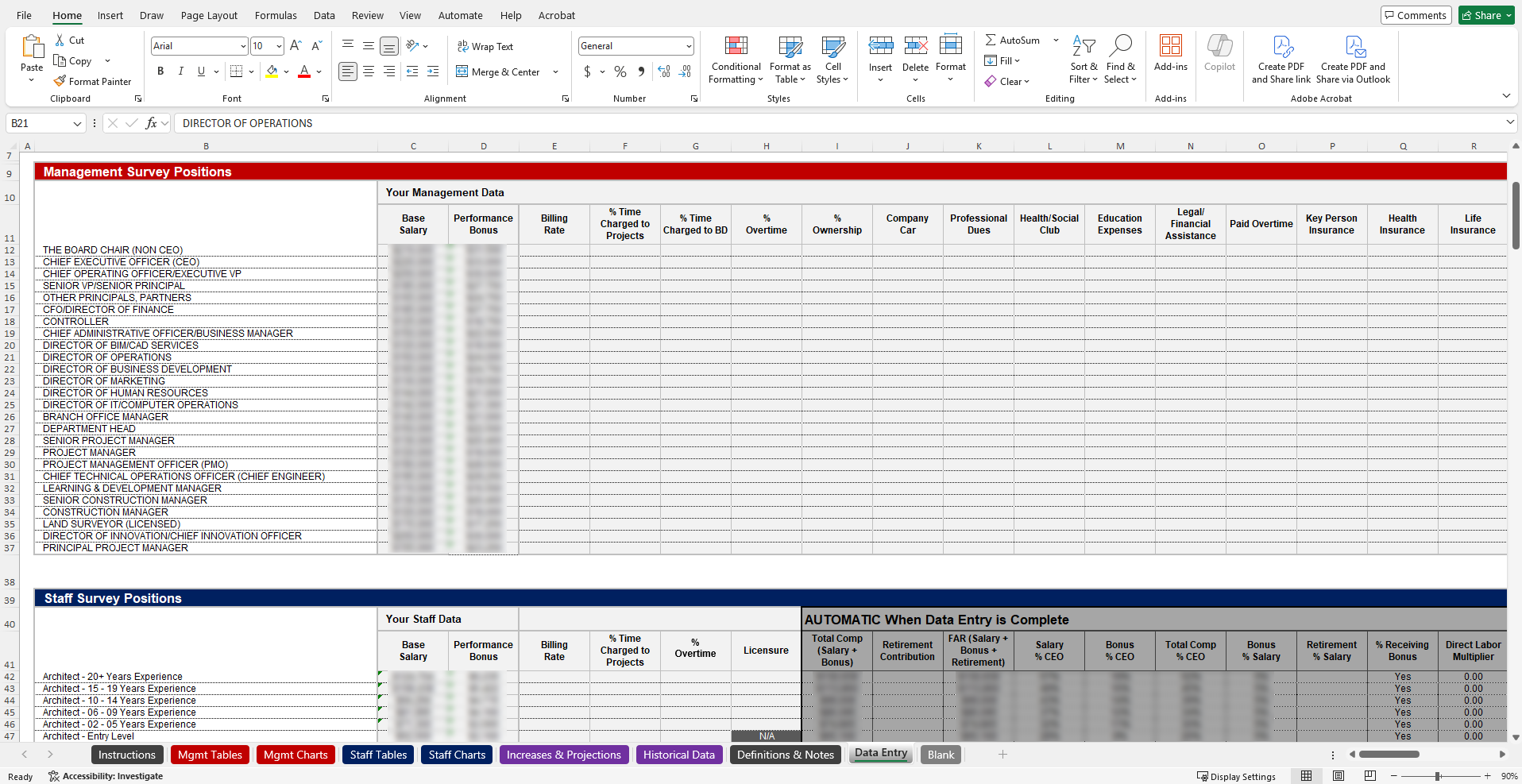Click the Share button
The width and height of the screenshot is (1522, 784).
tap(1486, 15)
